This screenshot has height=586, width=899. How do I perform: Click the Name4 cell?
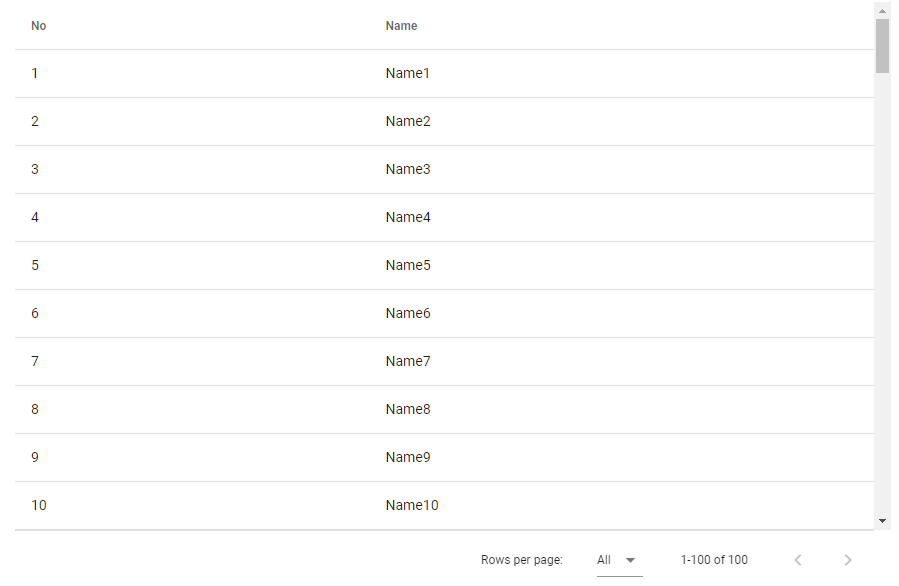[407, 217]
